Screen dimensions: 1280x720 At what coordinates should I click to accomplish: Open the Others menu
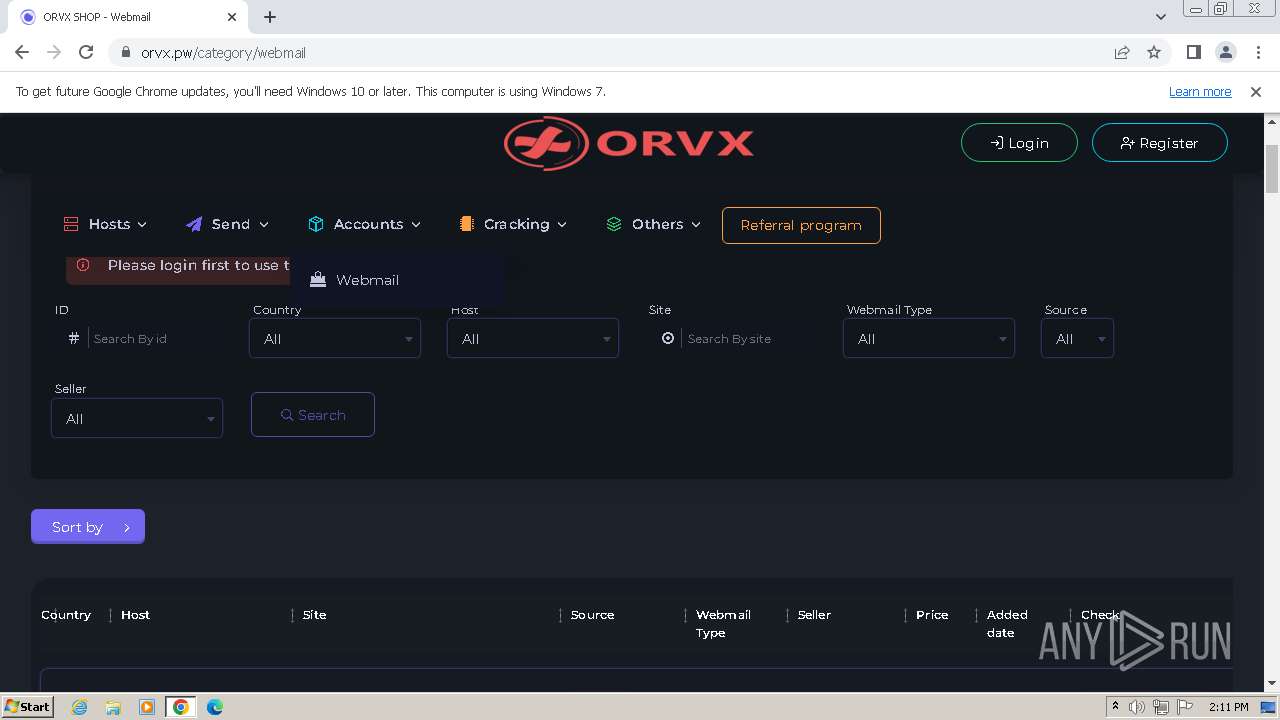(654, 224)
